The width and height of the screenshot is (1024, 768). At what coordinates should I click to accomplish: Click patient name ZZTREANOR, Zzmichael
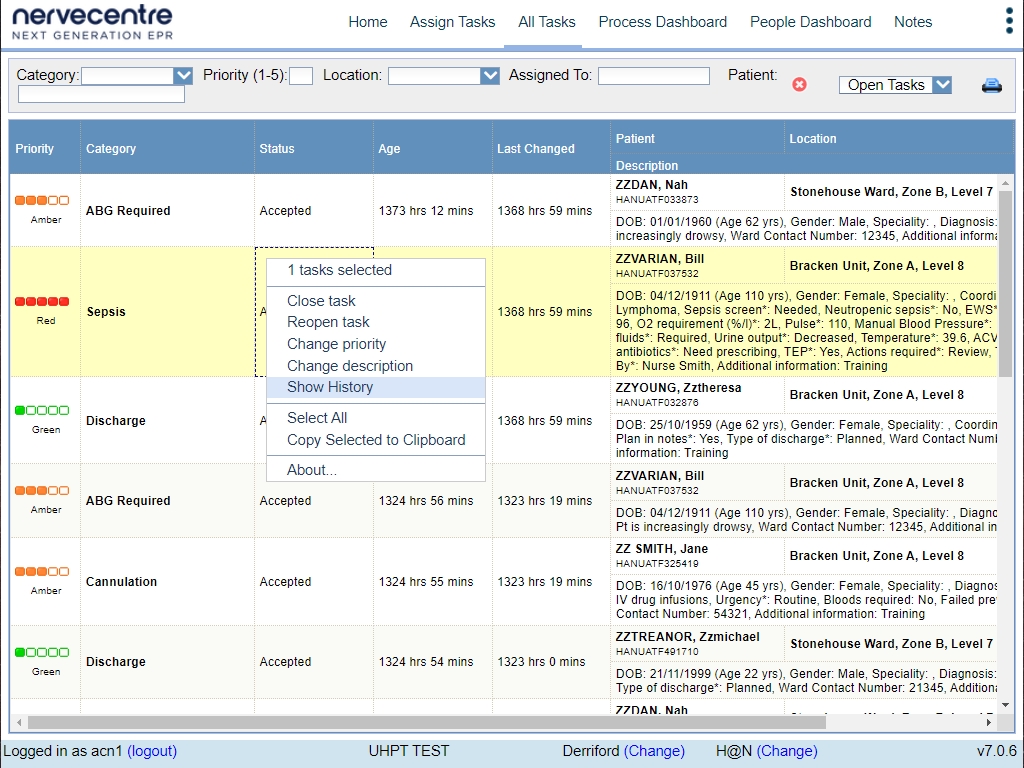[x=688, y=637]
